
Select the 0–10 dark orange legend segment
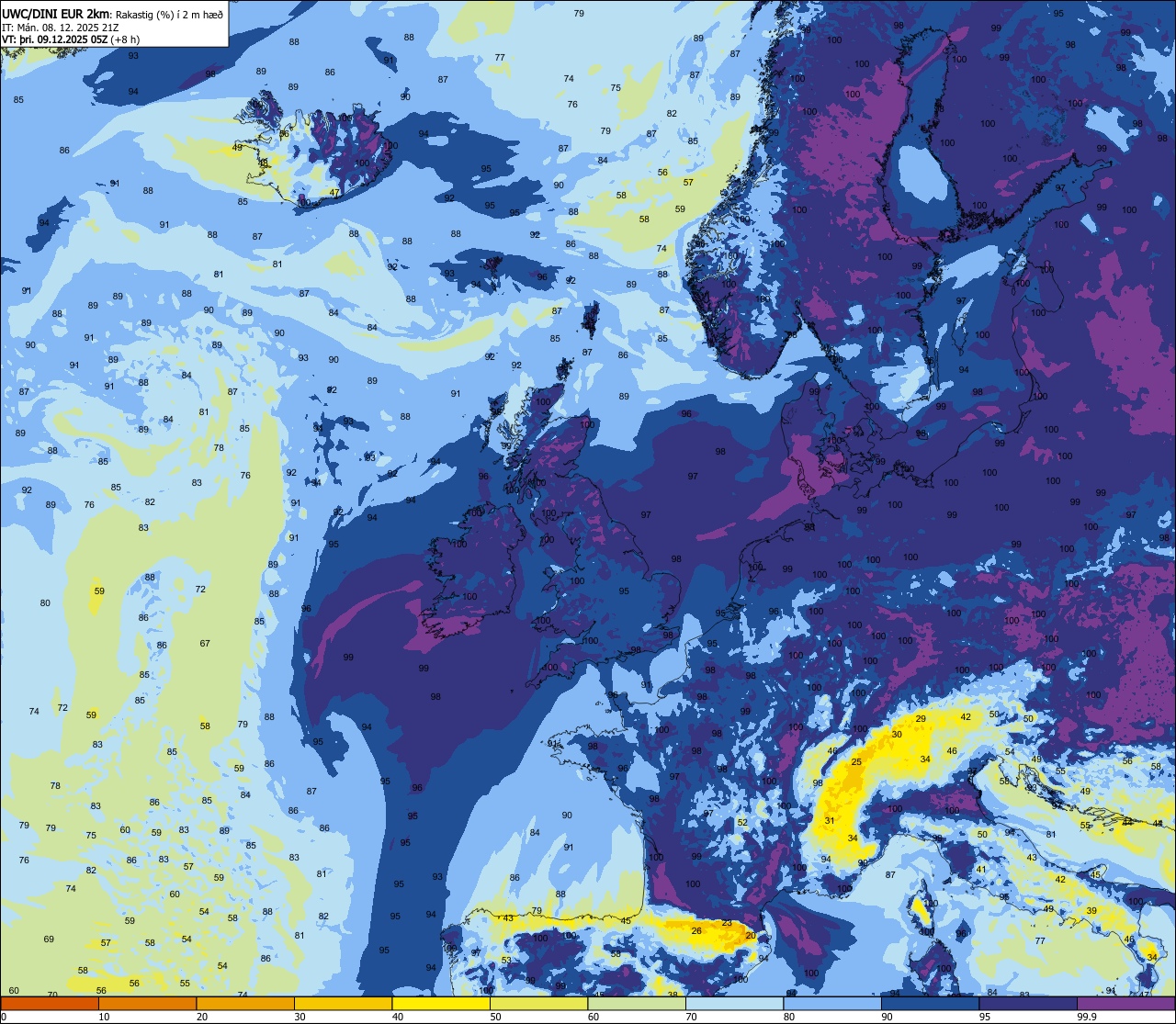tap(50, 1003)
